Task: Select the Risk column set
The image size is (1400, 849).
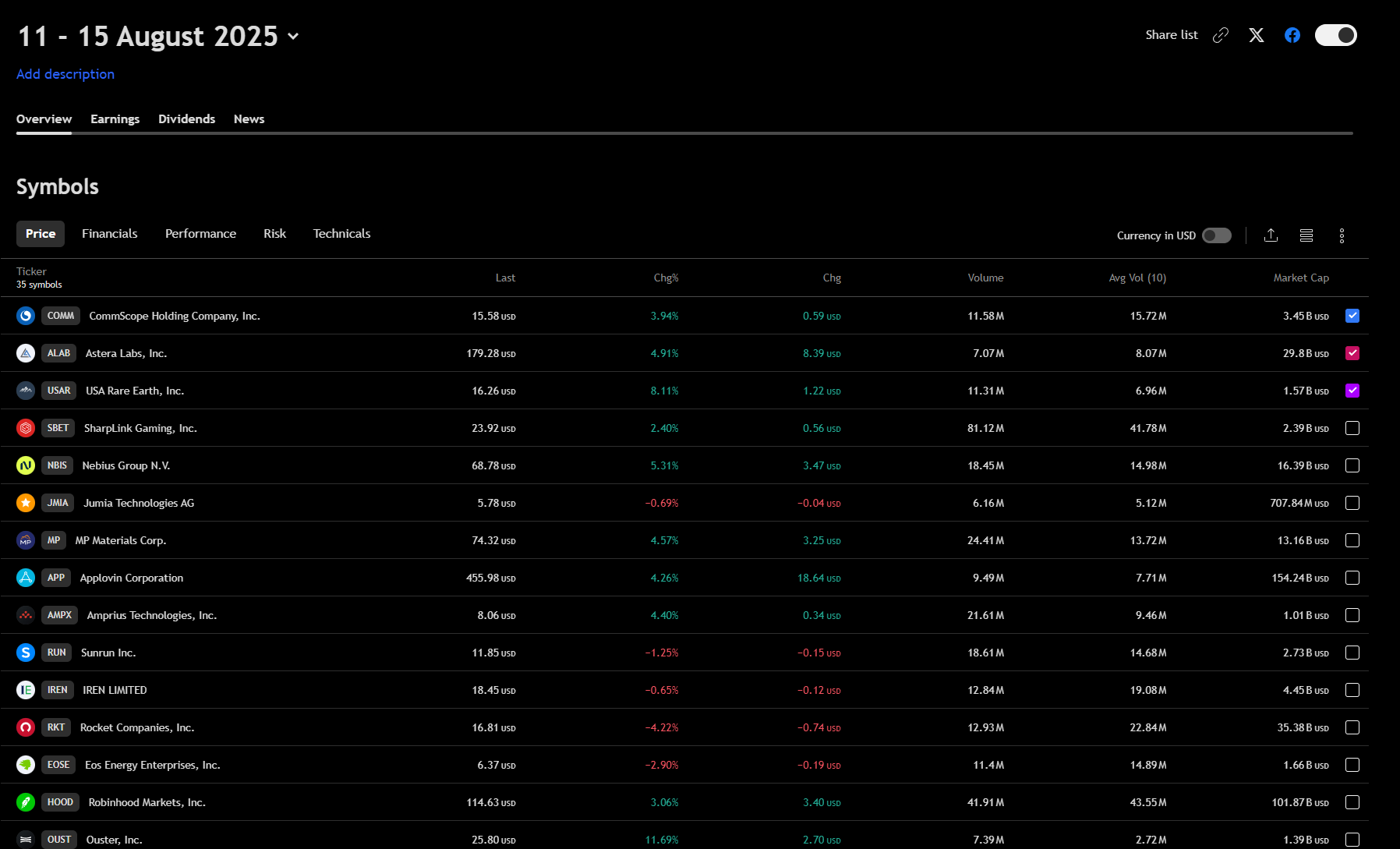Action: [x=274, y=234]
